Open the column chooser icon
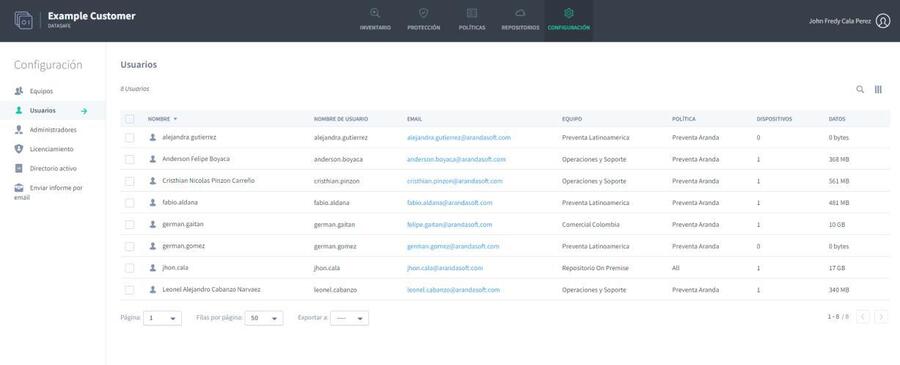Image resolution: width=900 pixels, height=365 pixels. pos(878,90)
